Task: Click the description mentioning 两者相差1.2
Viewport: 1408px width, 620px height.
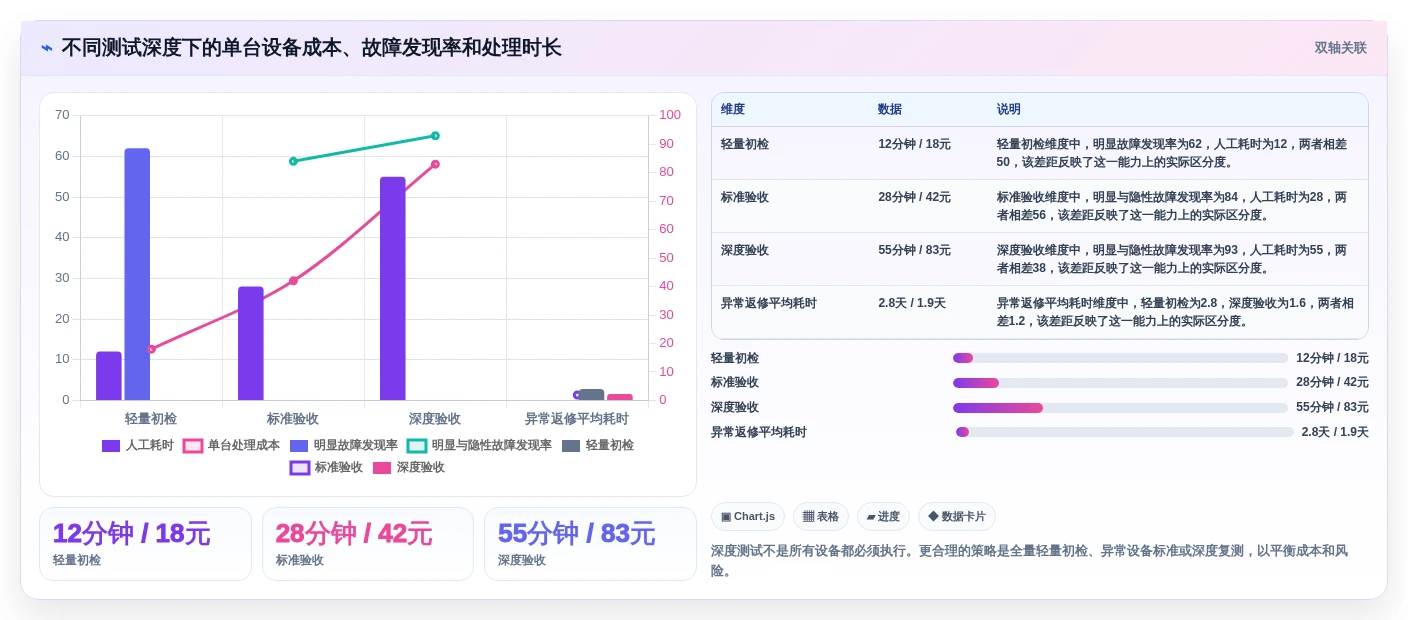Action: coord(1175,312)
